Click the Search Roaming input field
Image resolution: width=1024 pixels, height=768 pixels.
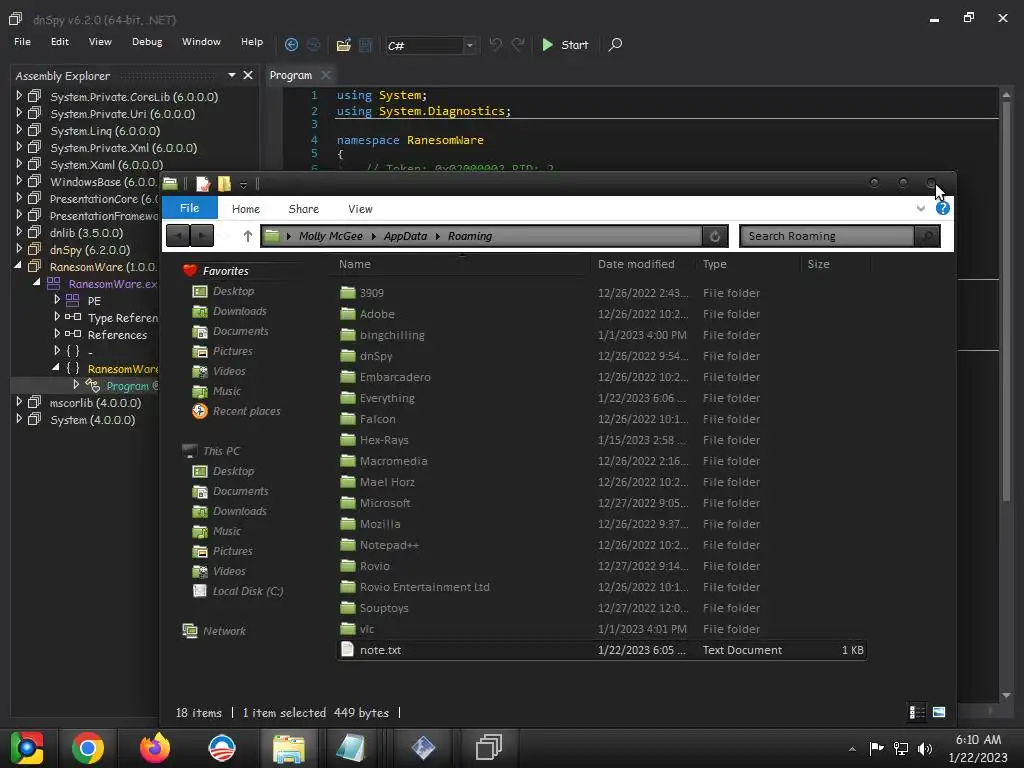point(827,236)
